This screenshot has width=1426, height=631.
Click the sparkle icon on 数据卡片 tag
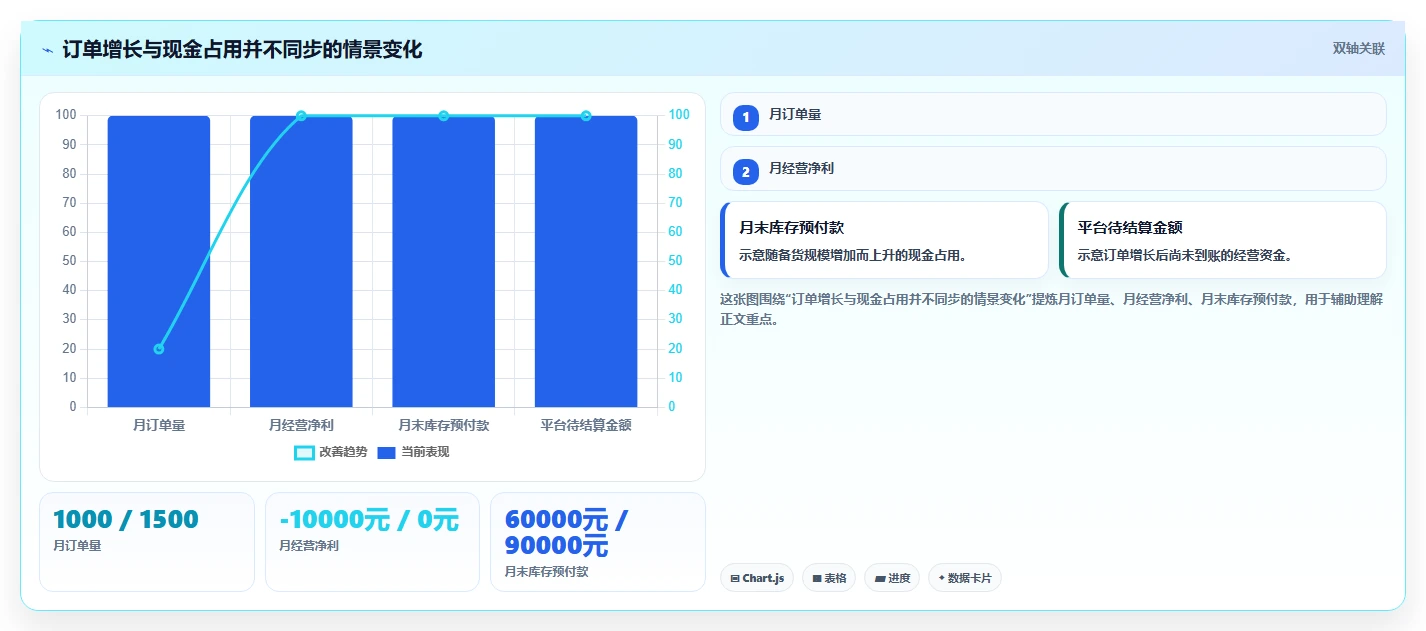942,578
